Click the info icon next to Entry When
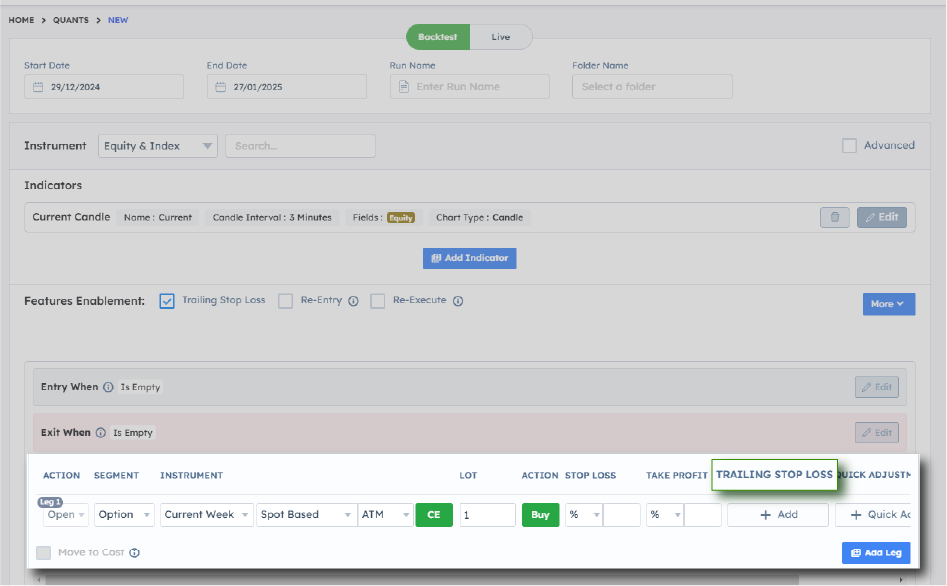 point(108,387)
